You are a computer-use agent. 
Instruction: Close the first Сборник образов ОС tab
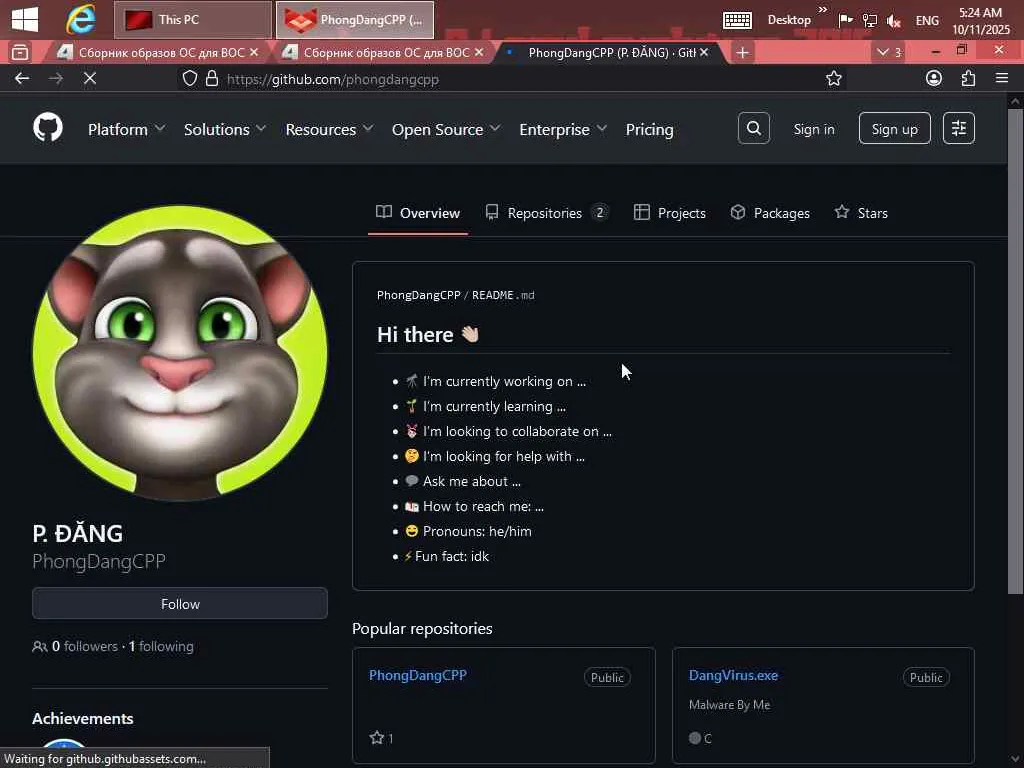[253, 52]
